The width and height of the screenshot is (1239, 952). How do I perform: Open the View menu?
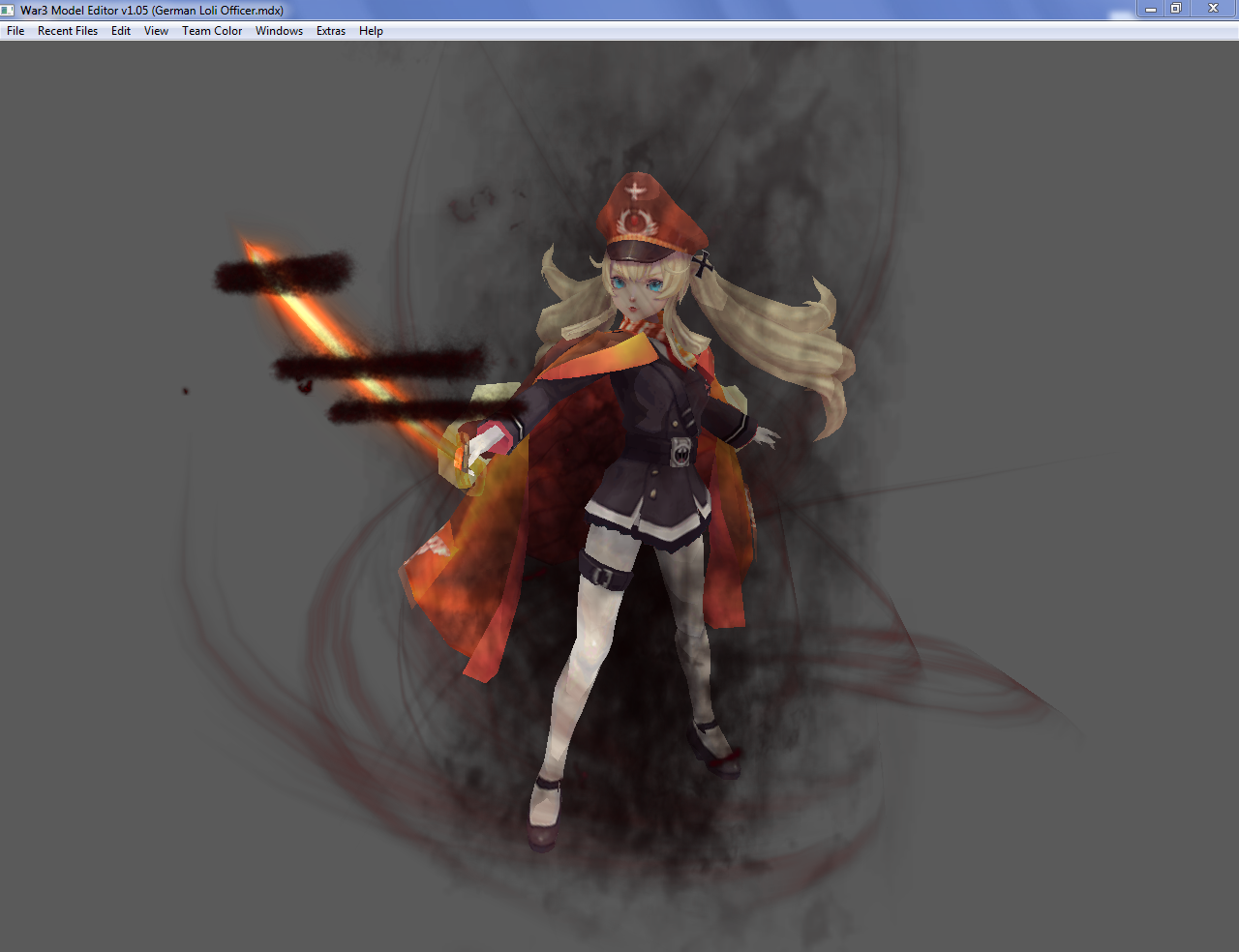[156, 31]
